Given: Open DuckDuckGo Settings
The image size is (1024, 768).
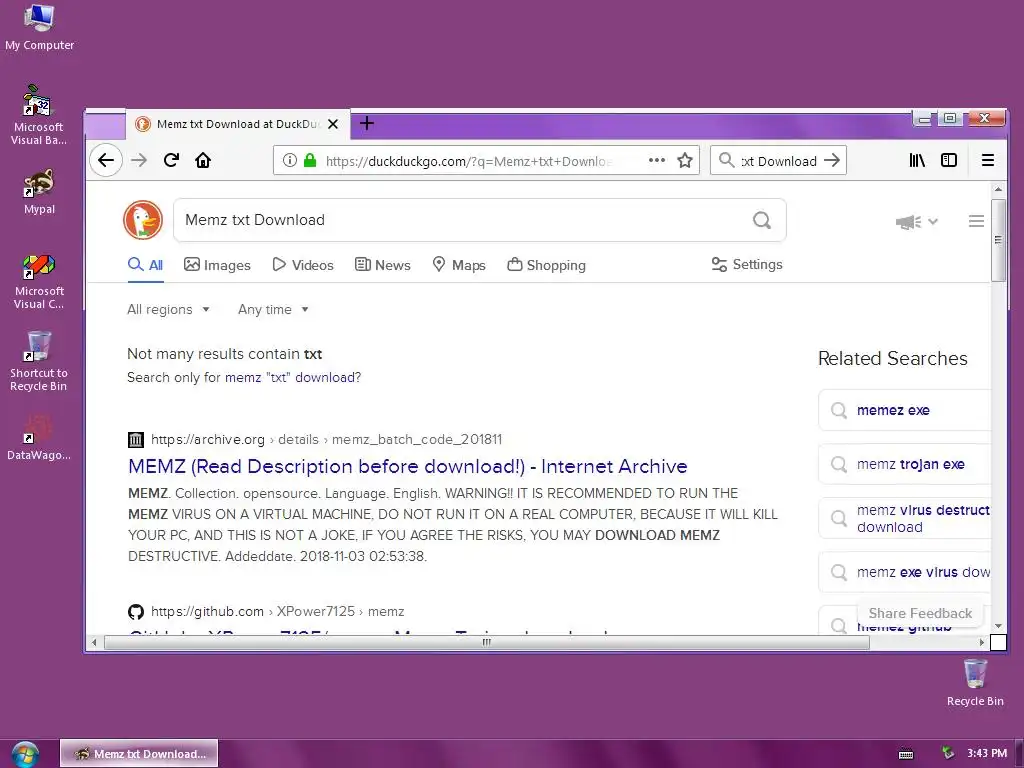Looking at the screenshot, I should 747,264.
